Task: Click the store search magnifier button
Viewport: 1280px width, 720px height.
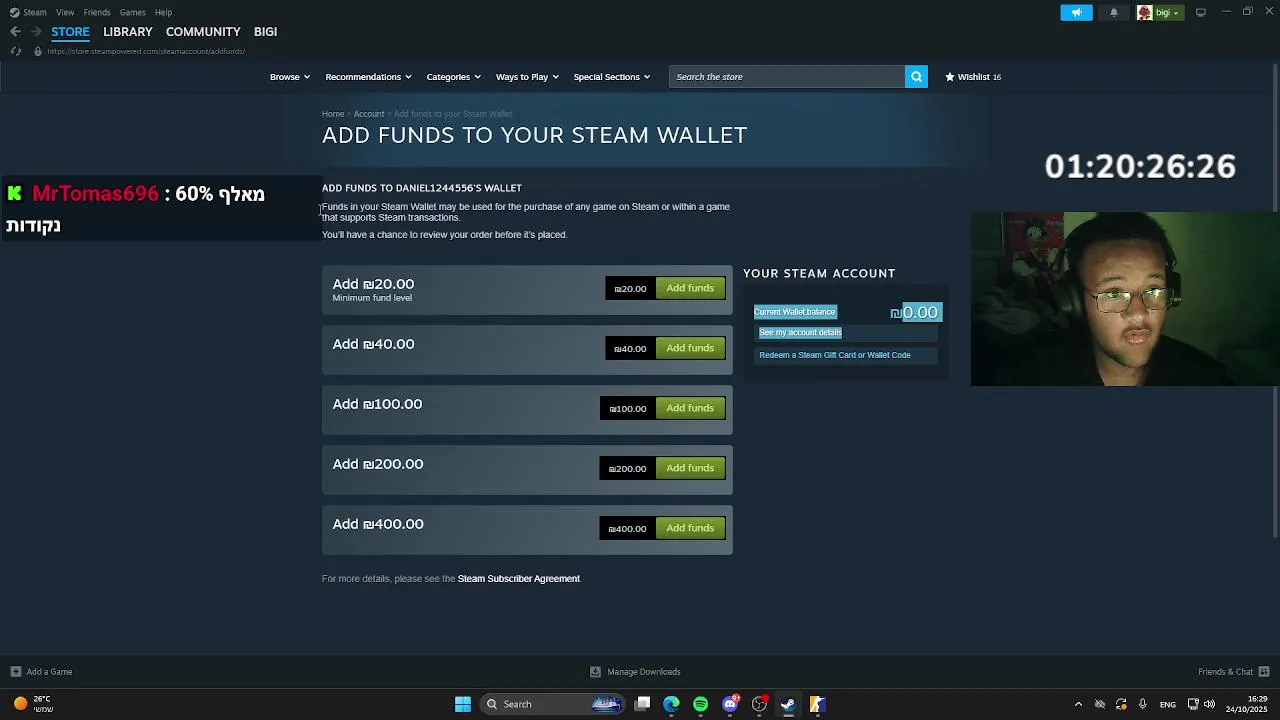Action: 916,77
